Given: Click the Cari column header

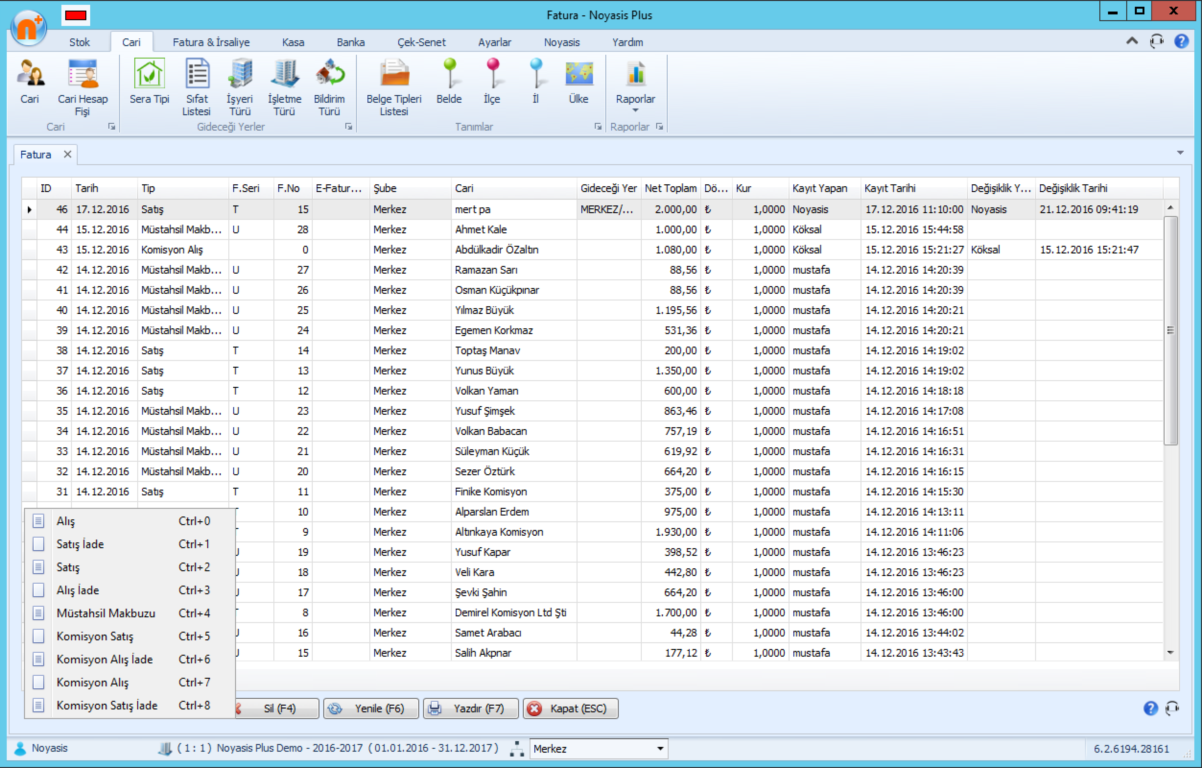Looking at the screenshot, I should (x=514, y=188).
